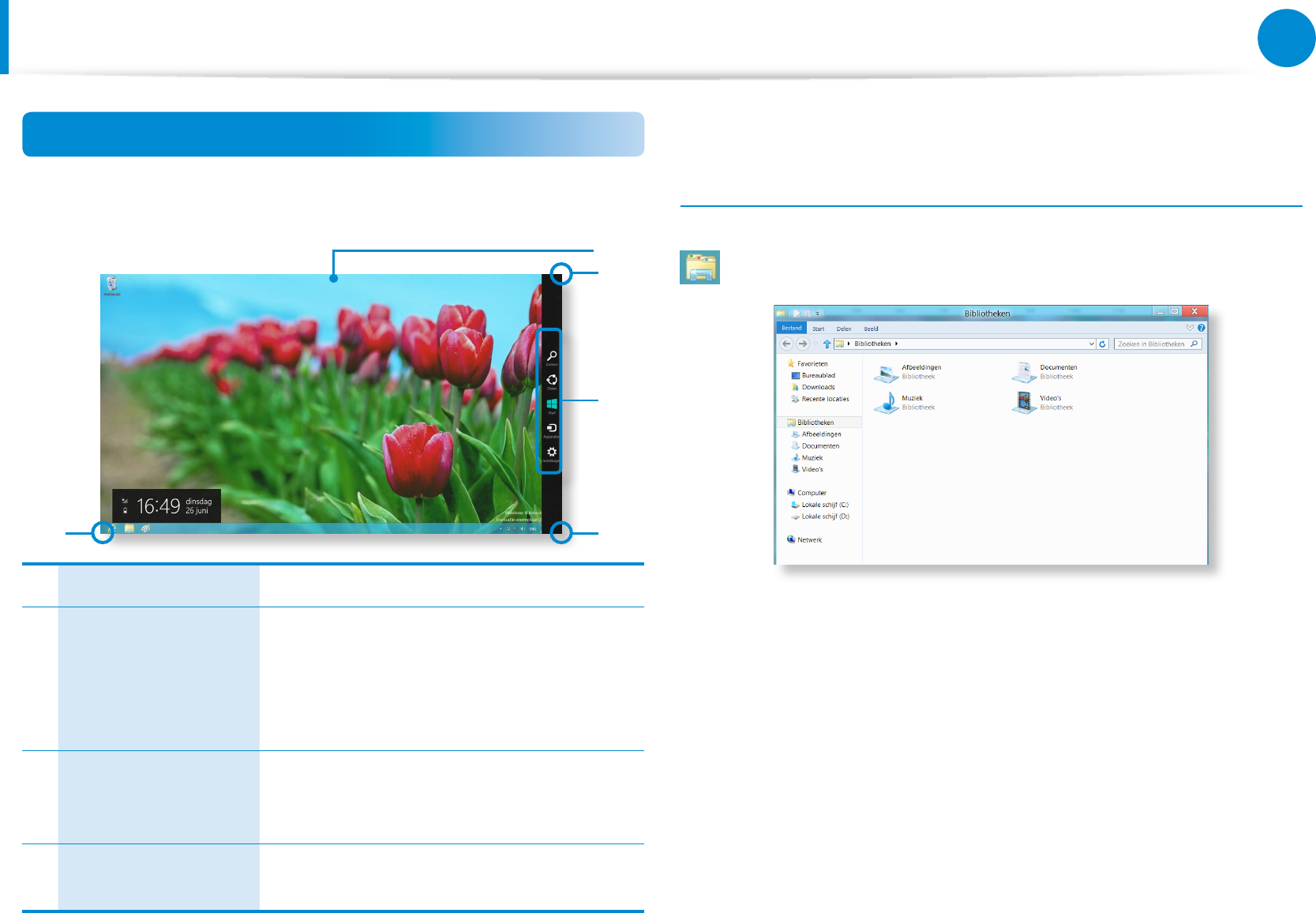The width and height of the screenshot is (1316, 913).
Task: Click the magnifier in the Explorer search box
Action: (x=1194, y=344)
